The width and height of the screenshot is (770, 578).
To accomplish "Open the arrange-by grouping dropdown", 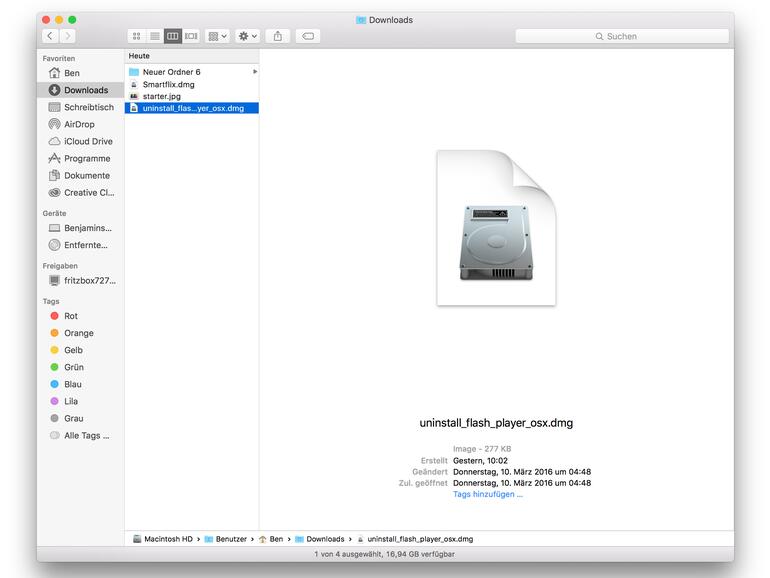I will 217,36.
